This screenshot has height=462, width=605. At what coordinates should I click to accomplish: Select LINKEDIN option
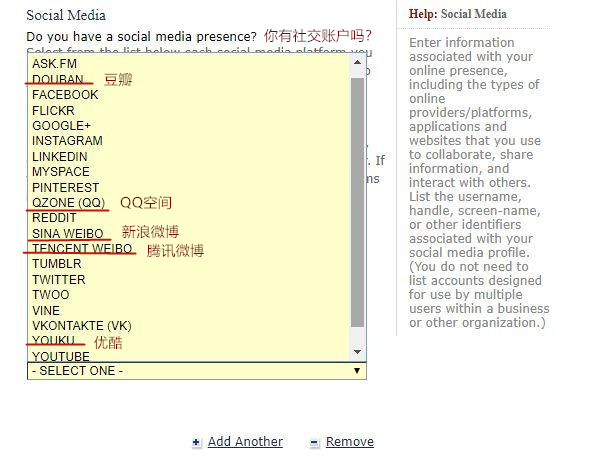(x=60, y=156)
